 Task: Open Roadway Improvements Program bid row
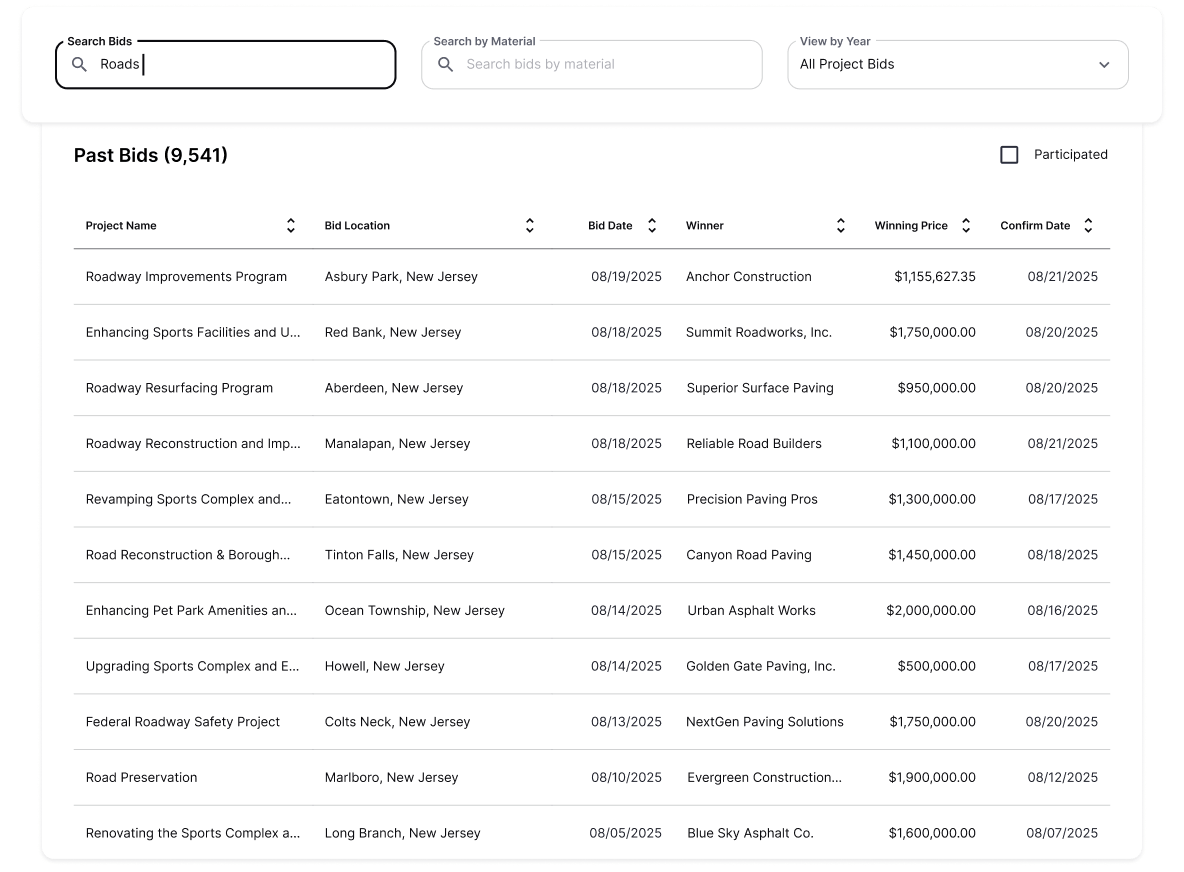point(186,277)
